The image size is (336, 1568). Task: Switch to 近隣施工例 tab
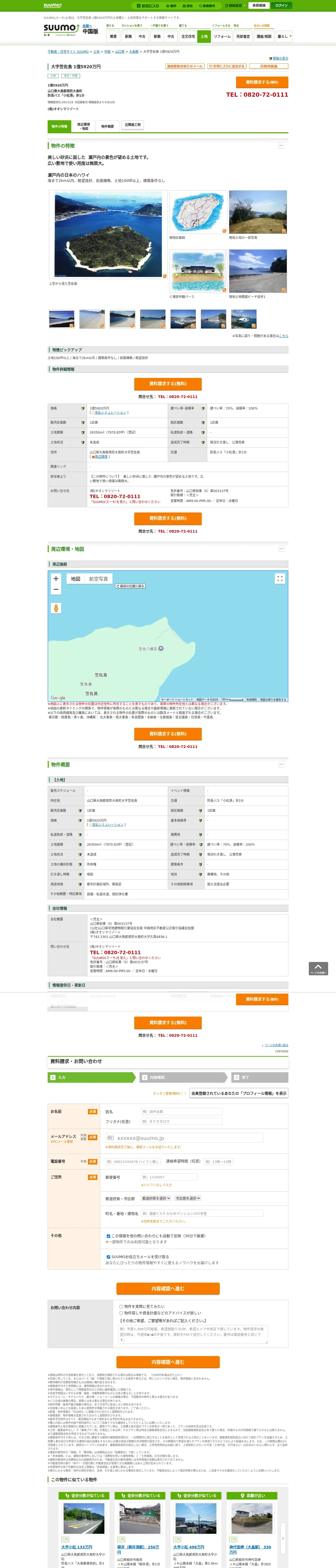(132, 125)
